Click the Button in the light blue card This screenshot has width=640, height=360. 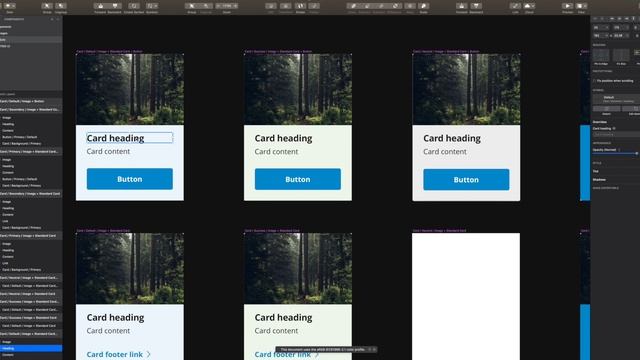click(x=130, y=179)
